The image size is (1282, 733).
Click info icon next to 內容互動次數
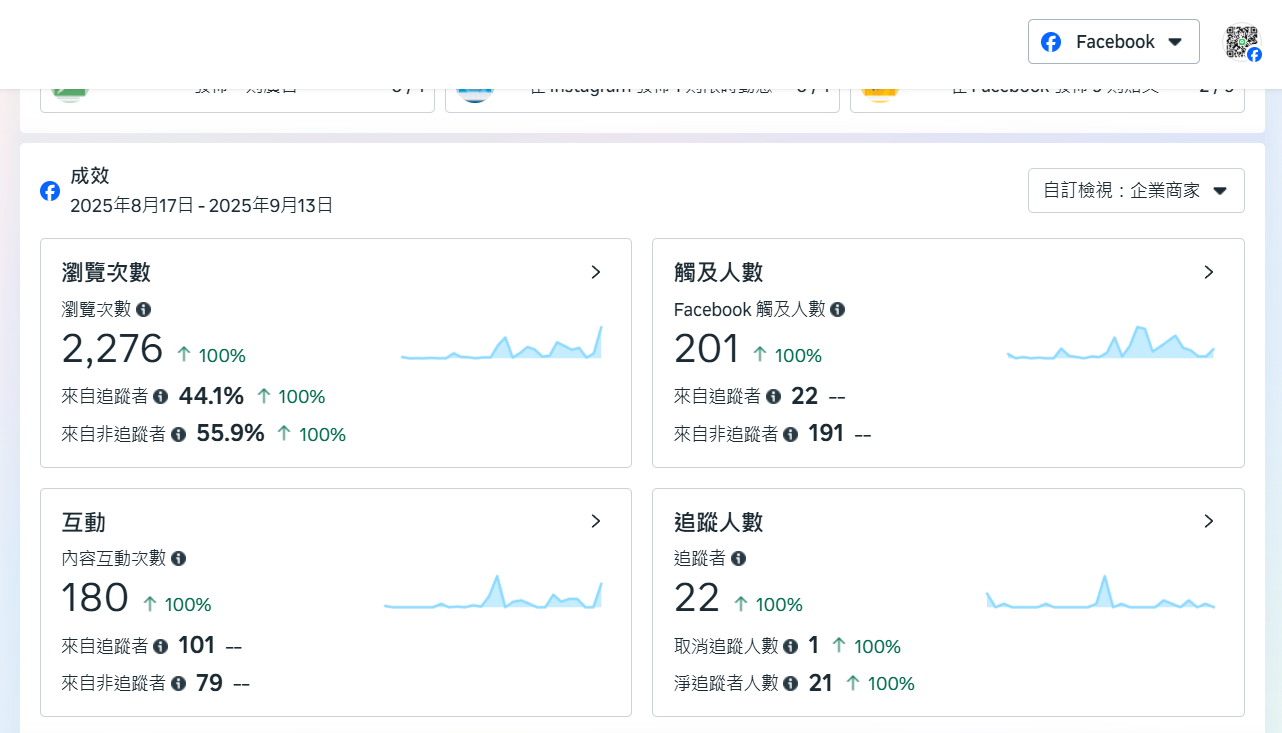pos(179,559)
